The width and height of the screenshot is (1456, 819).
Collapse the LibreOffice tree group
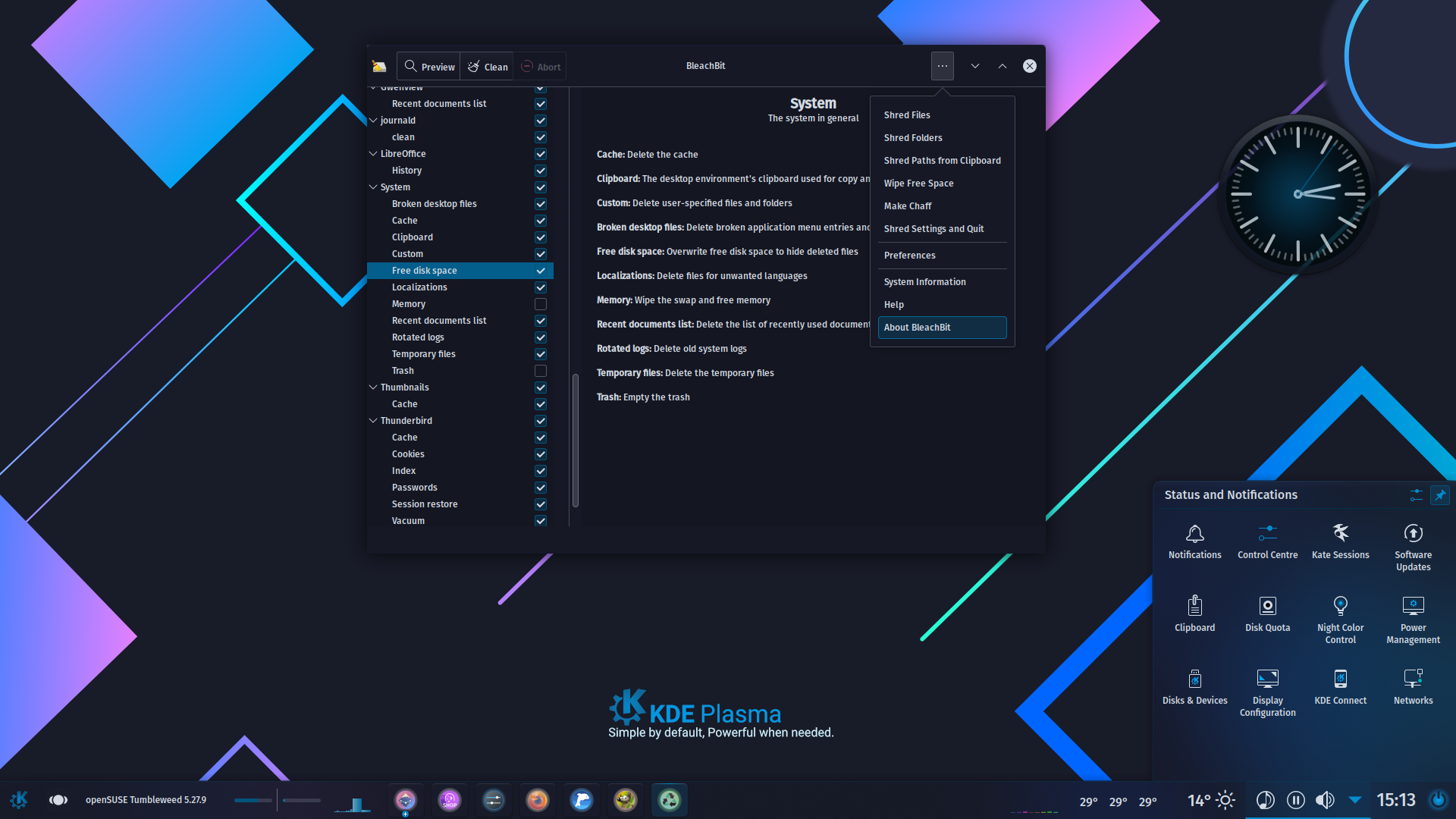373,154
